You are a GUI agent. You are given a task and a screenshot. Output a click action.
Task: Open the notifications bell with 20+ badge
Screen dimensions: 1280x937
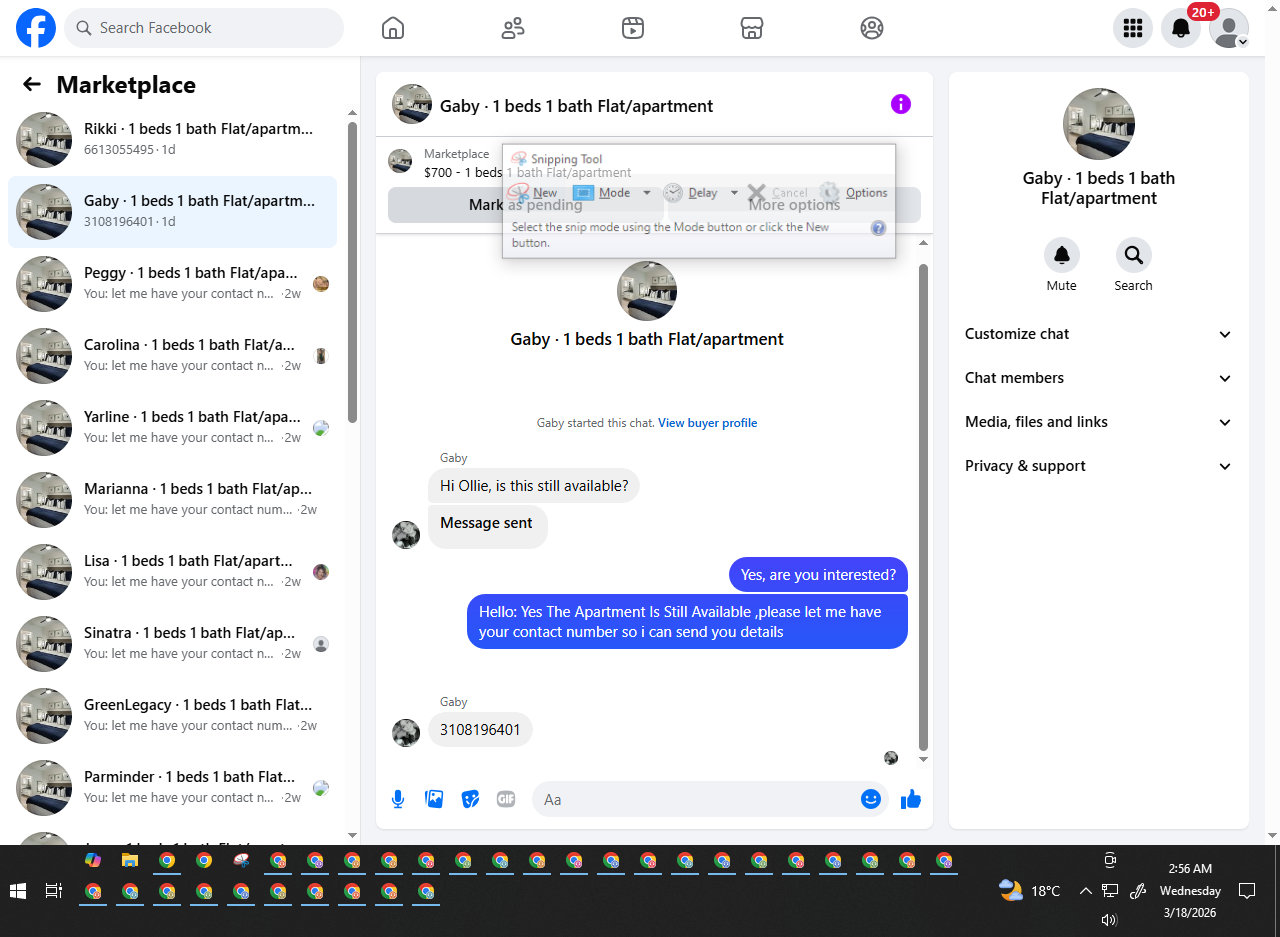(1181, 28)
